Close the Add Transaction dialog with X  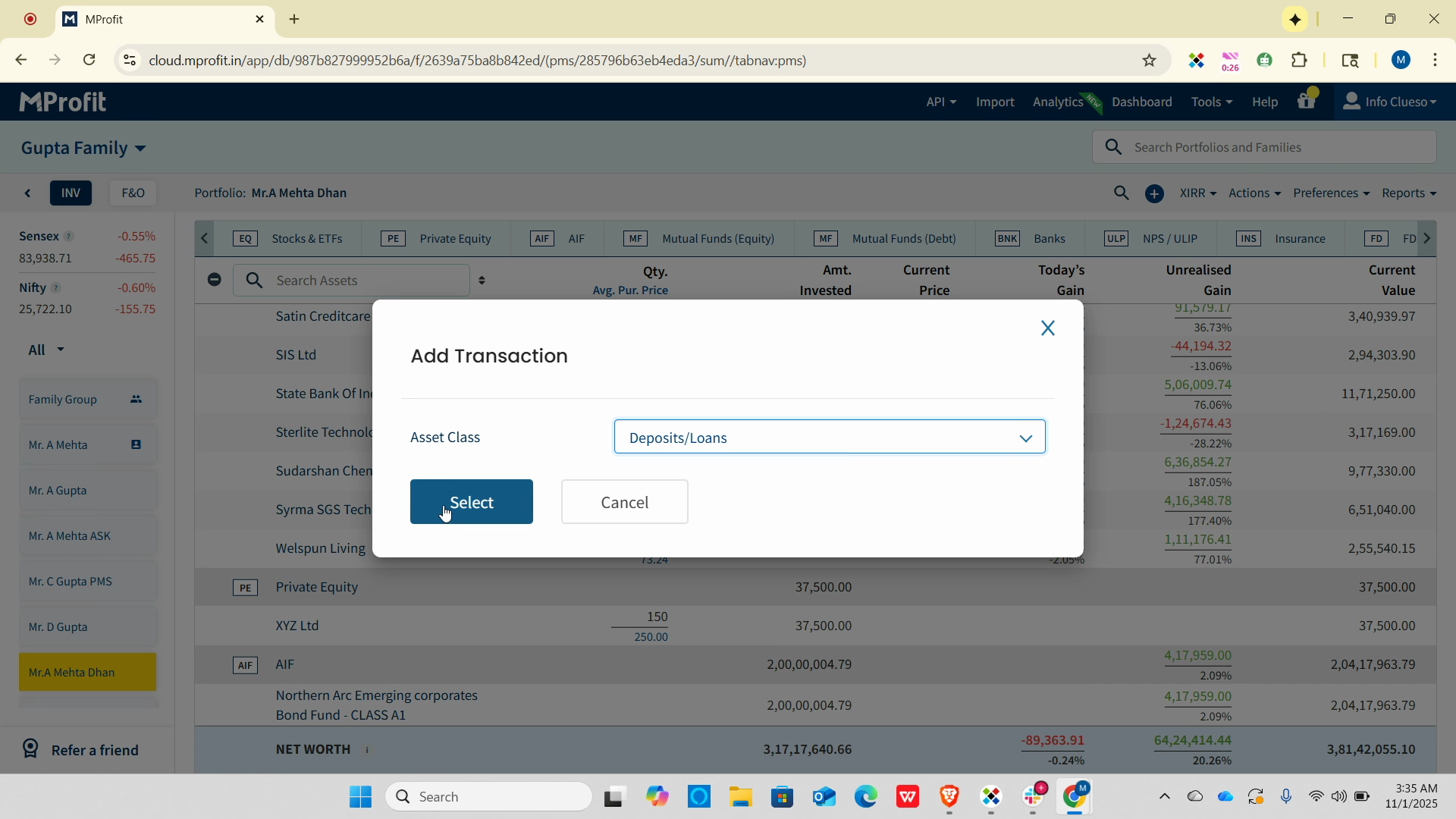(1047, 328)
